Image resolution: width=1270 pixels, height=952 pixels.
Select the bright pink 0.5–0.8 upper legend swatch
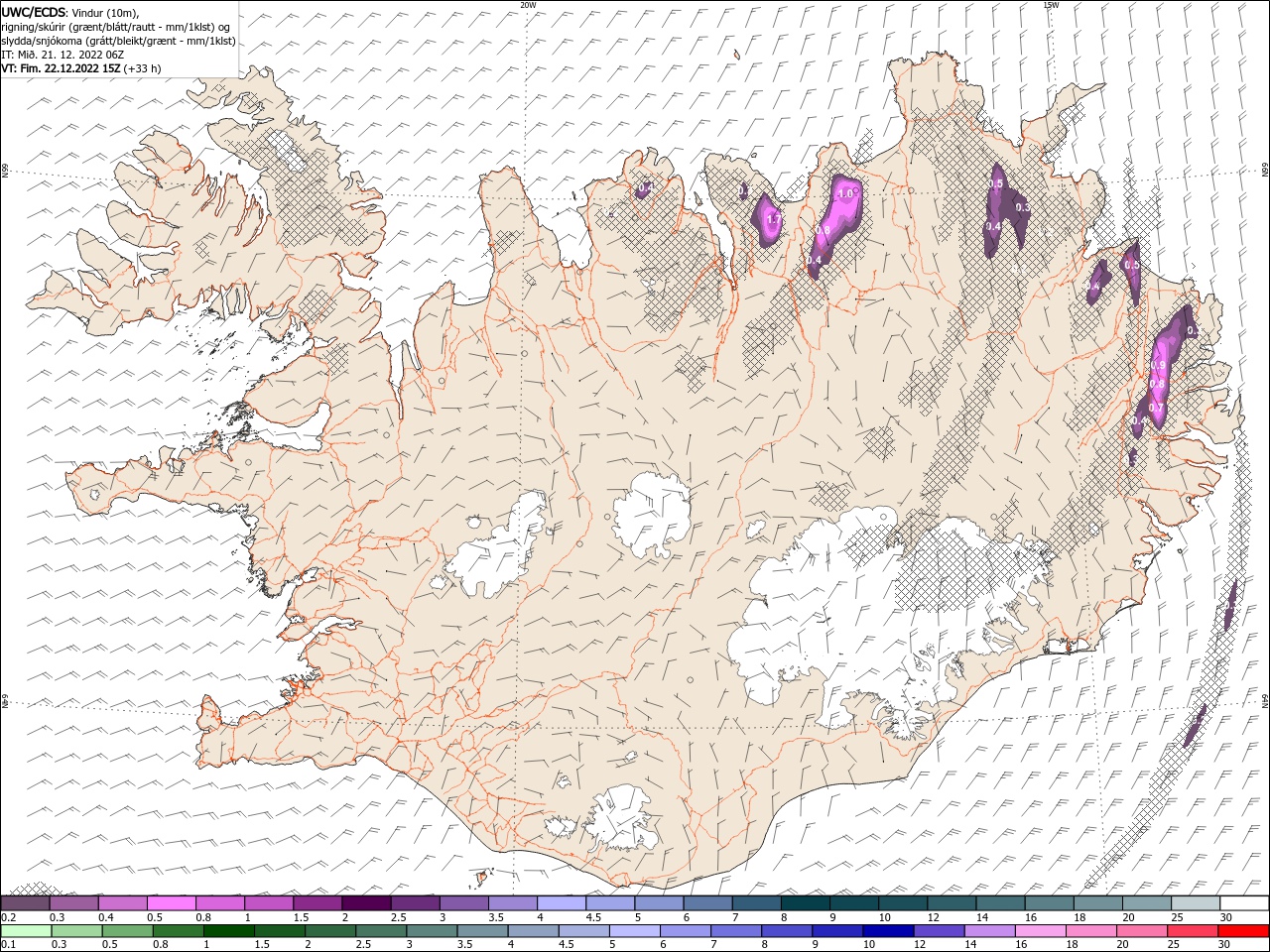click(x=171, y=903)
